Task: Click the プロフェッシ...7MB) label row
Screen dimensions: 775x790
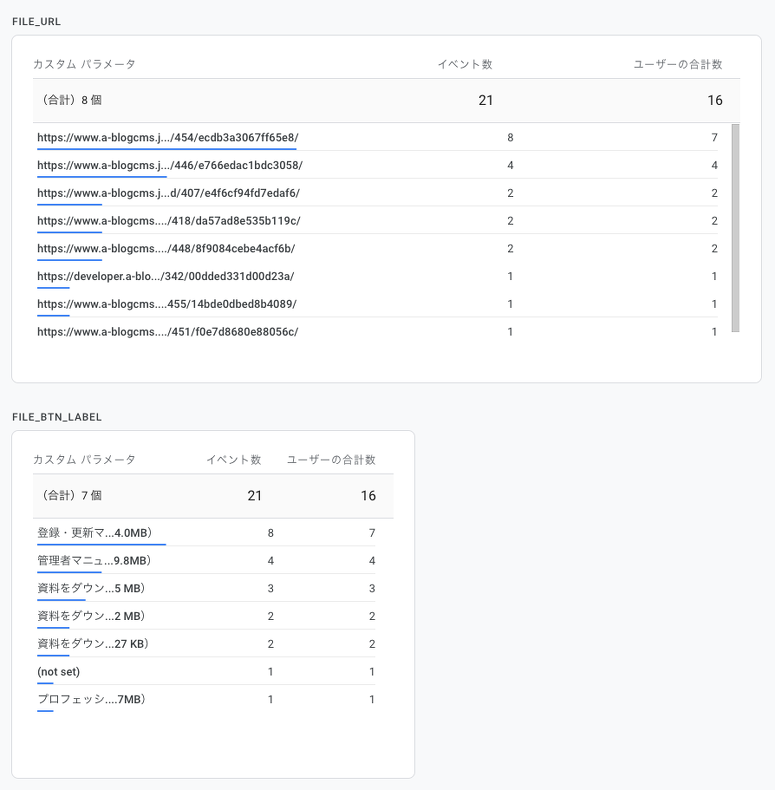Action: 91,700
